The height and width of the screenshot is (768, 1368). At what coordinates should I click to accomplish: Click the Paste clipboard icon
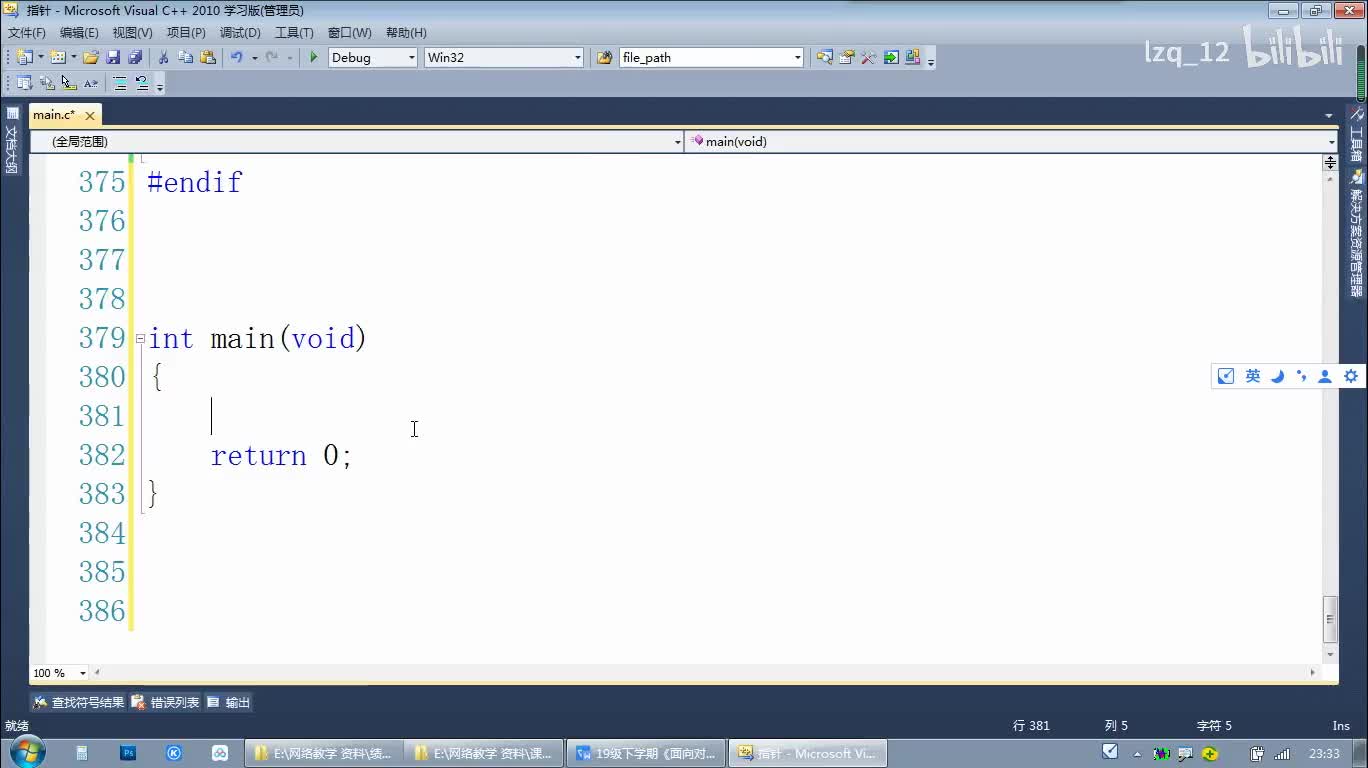pos(208,58)
